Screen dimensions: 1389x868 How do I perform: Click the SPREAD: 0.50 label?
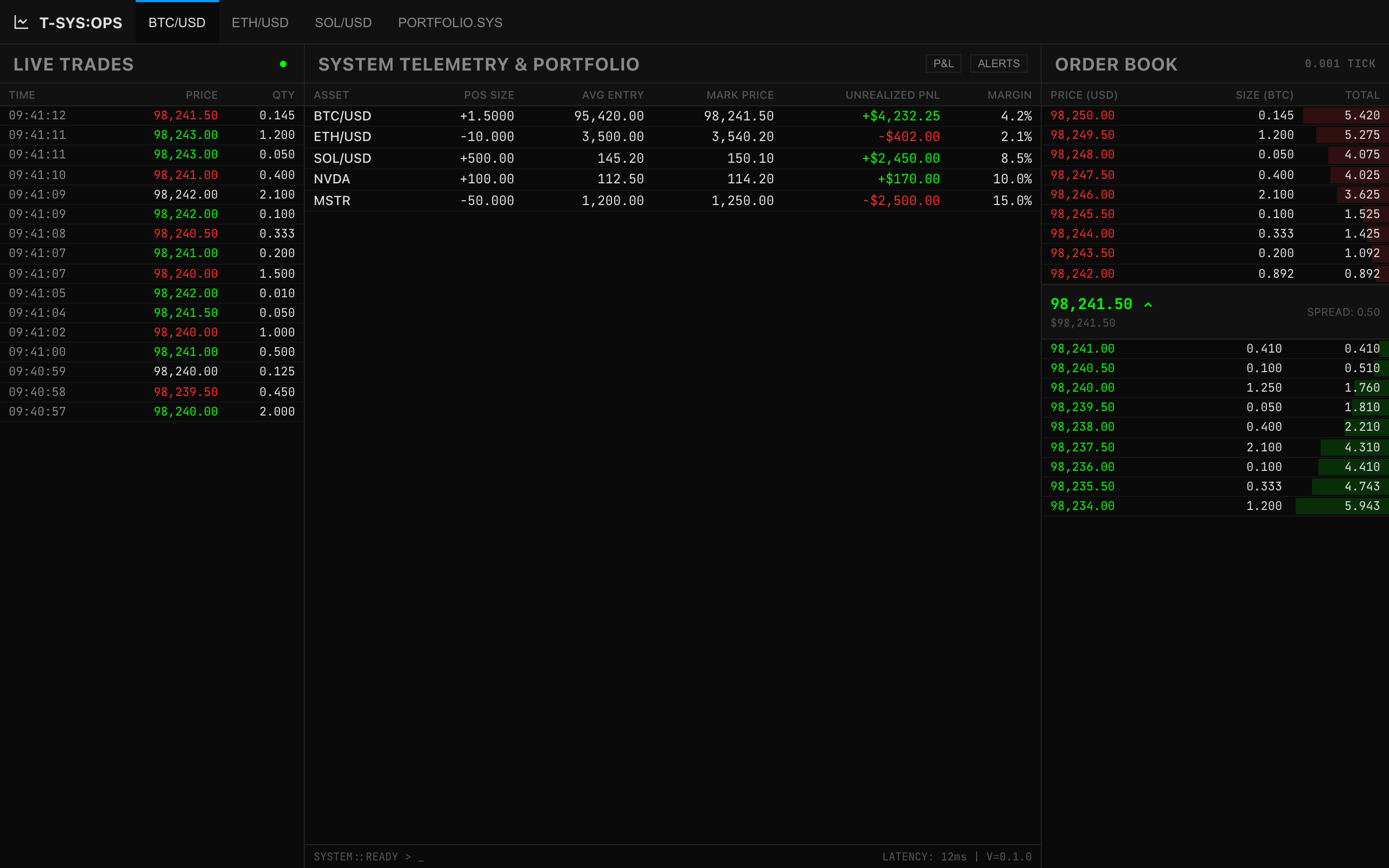pos(1343,312)
